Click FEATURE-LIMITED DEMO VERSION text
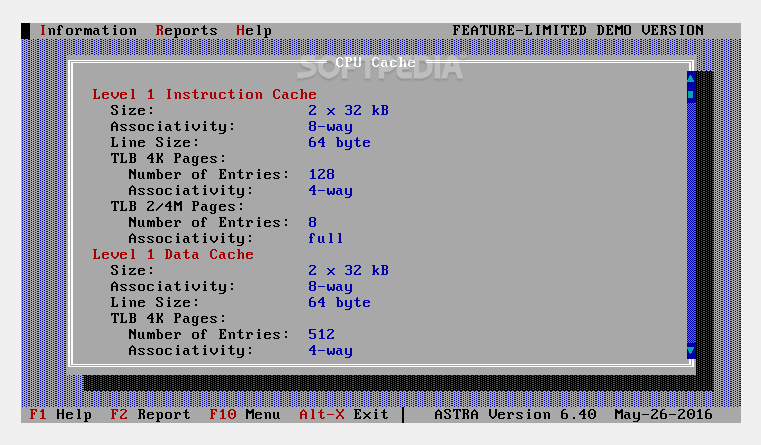The width and height of the screenshot is (761, 445). [578, 31]
